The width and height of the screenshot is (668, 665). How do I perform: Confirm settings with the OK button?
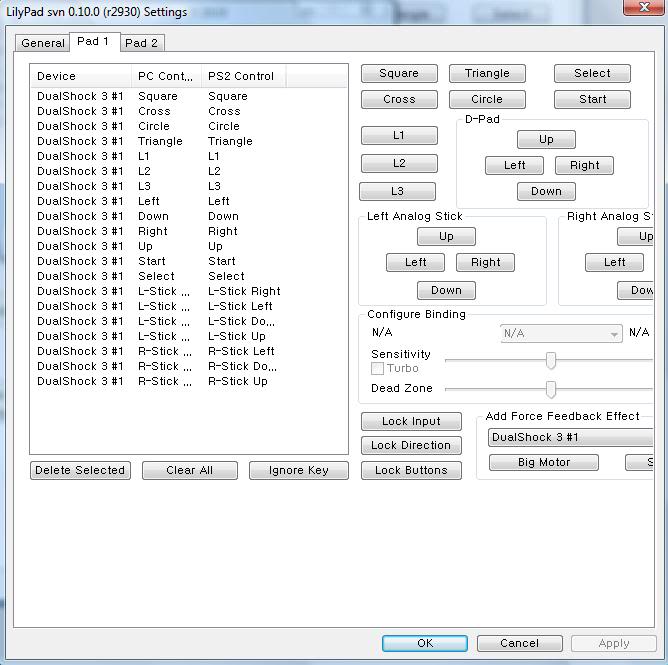pos(425,643)
